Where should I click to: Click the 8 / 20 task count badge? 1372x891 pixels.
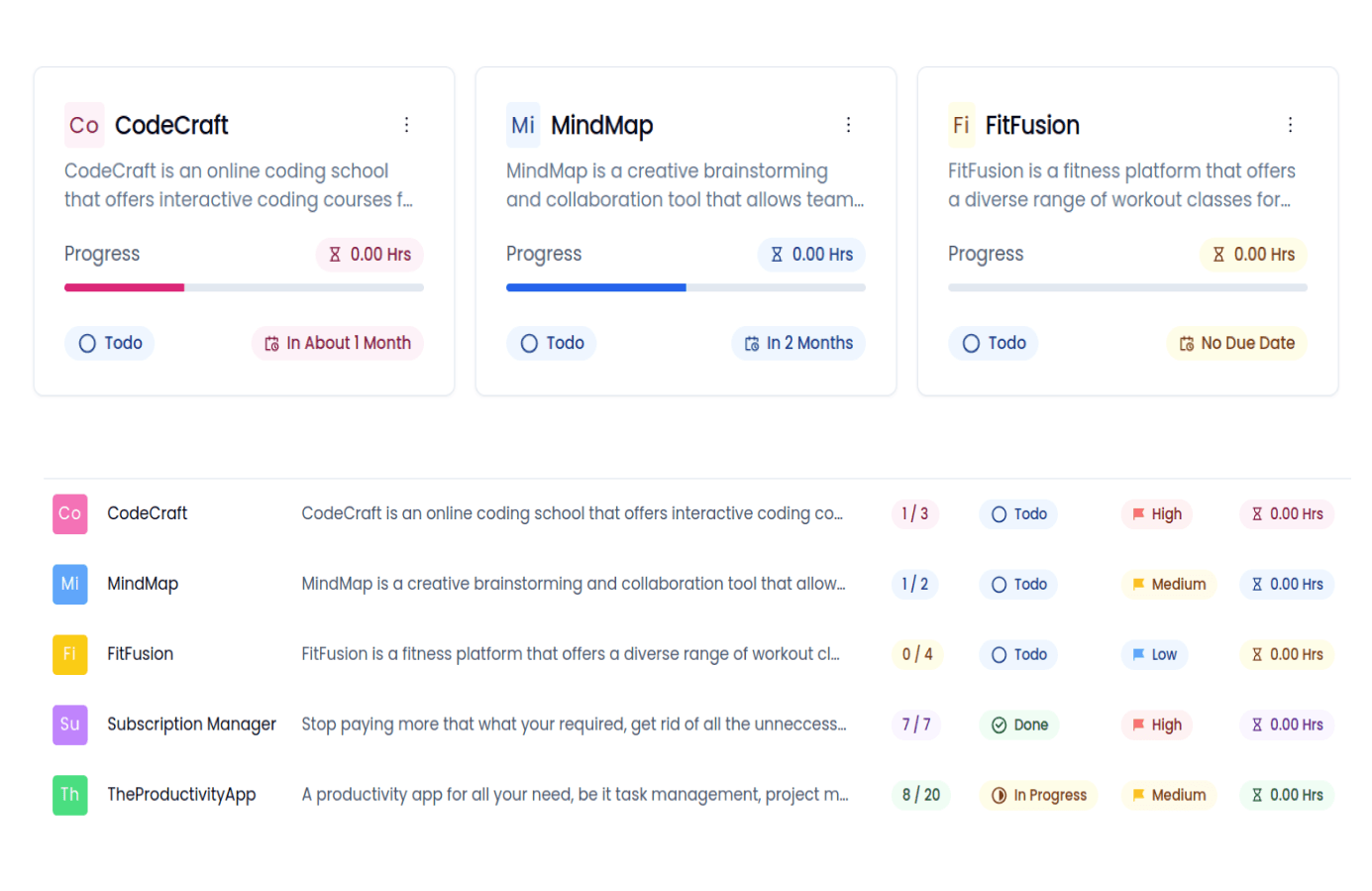click(x=920, y=795)
